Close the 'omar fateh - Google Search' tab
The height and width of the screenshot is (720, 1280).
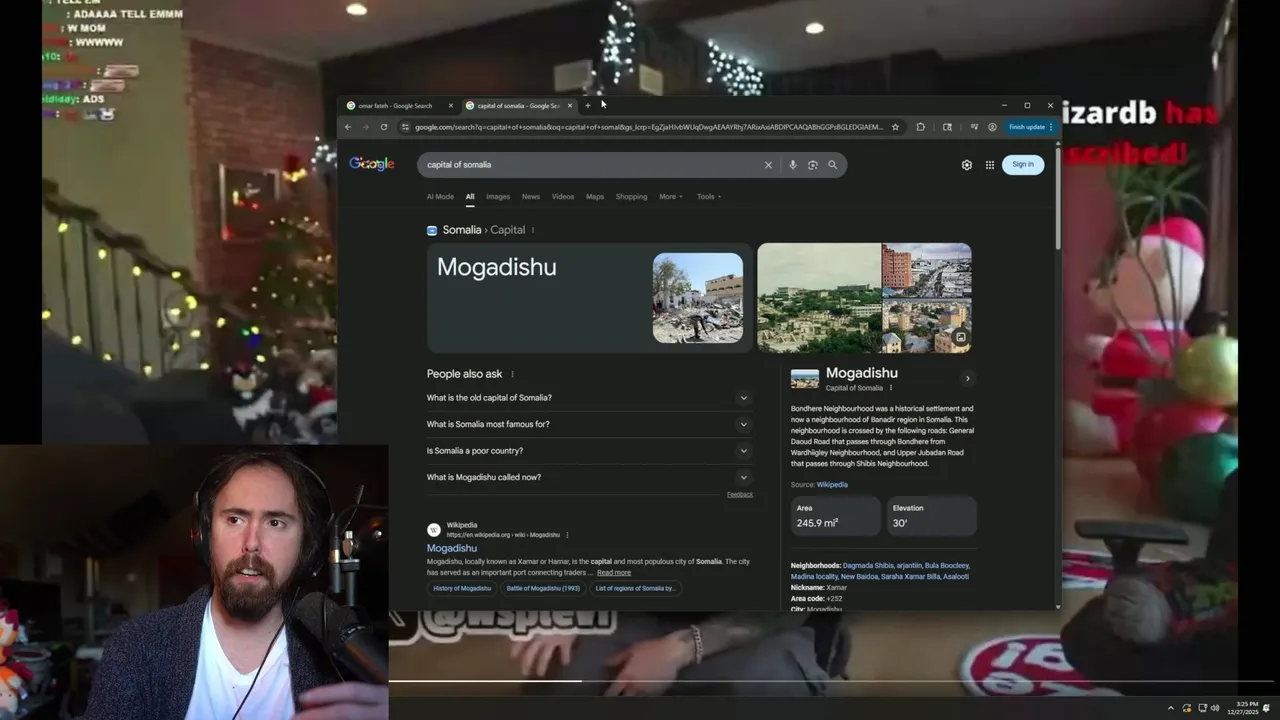pos(450,105)
